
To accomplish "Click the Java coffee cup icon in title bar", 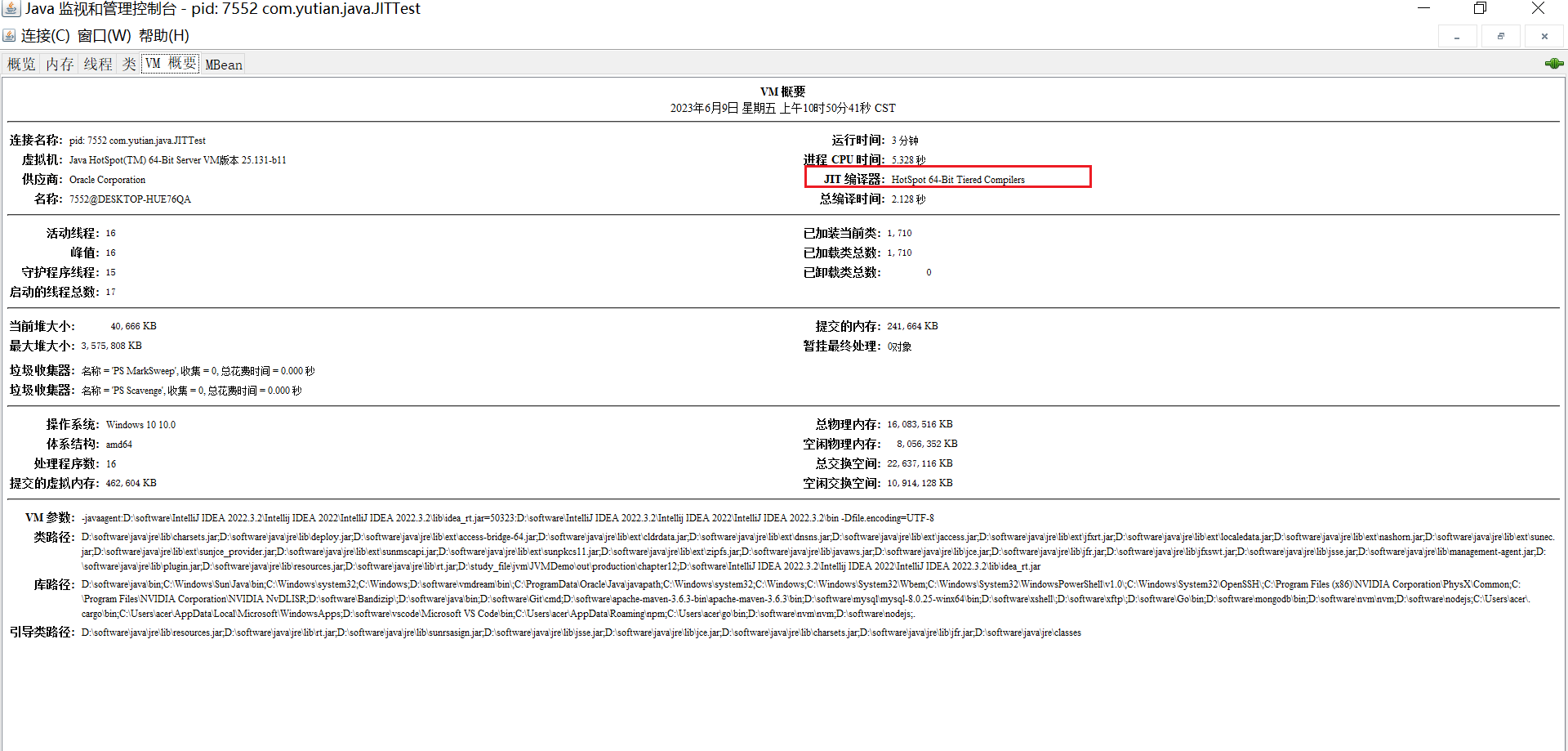I will pyautogui.click(x=11, y=9).
